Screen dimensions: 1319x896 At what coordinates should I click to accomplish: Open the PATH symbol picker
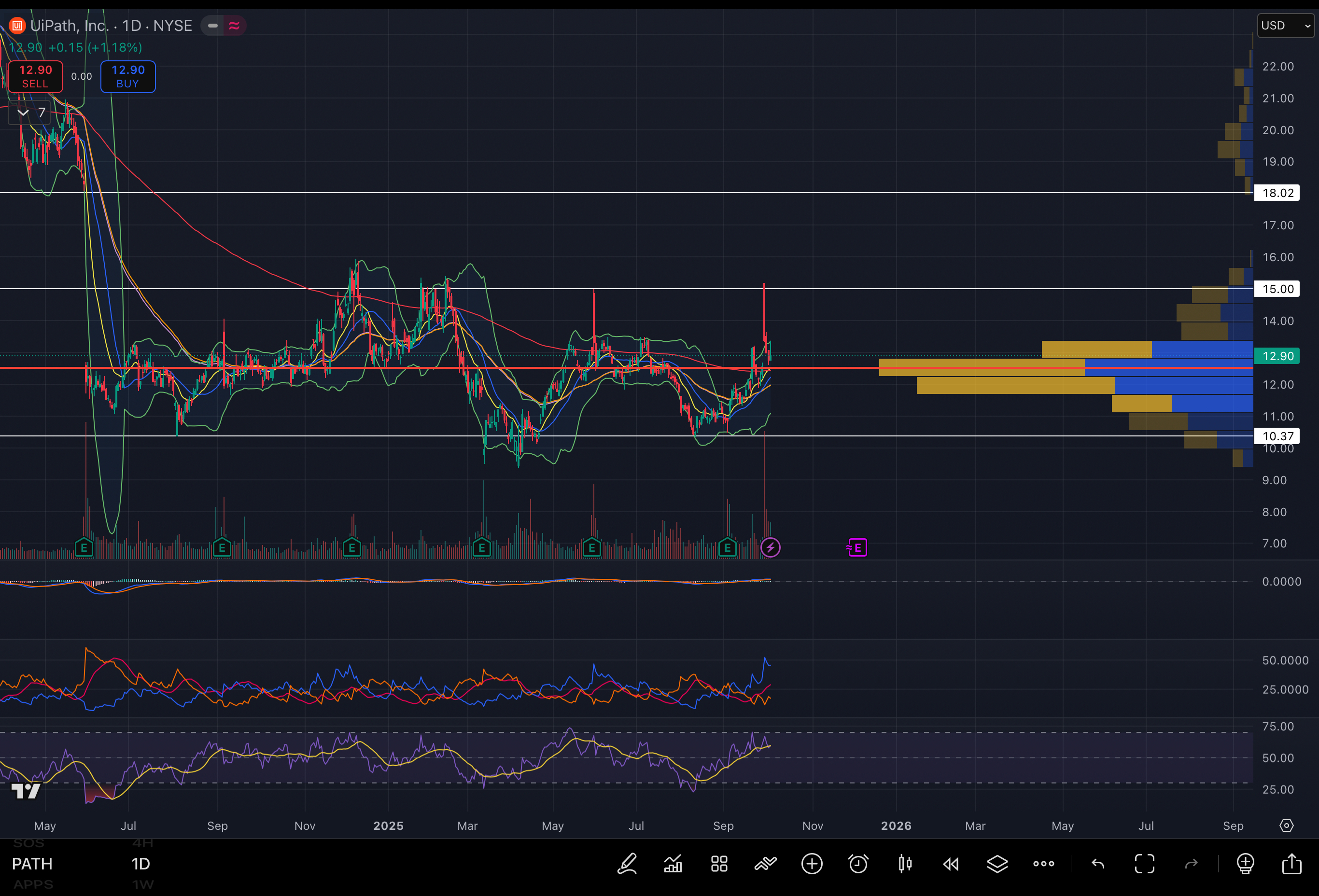pos(32,864)
